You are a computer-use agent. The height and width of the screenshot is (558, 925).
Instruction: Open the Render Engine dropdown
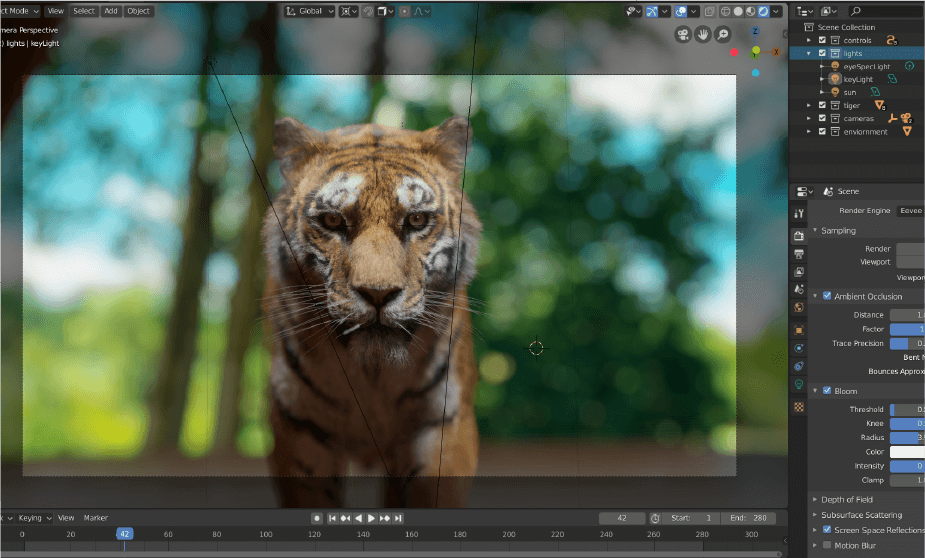[910, 210]
